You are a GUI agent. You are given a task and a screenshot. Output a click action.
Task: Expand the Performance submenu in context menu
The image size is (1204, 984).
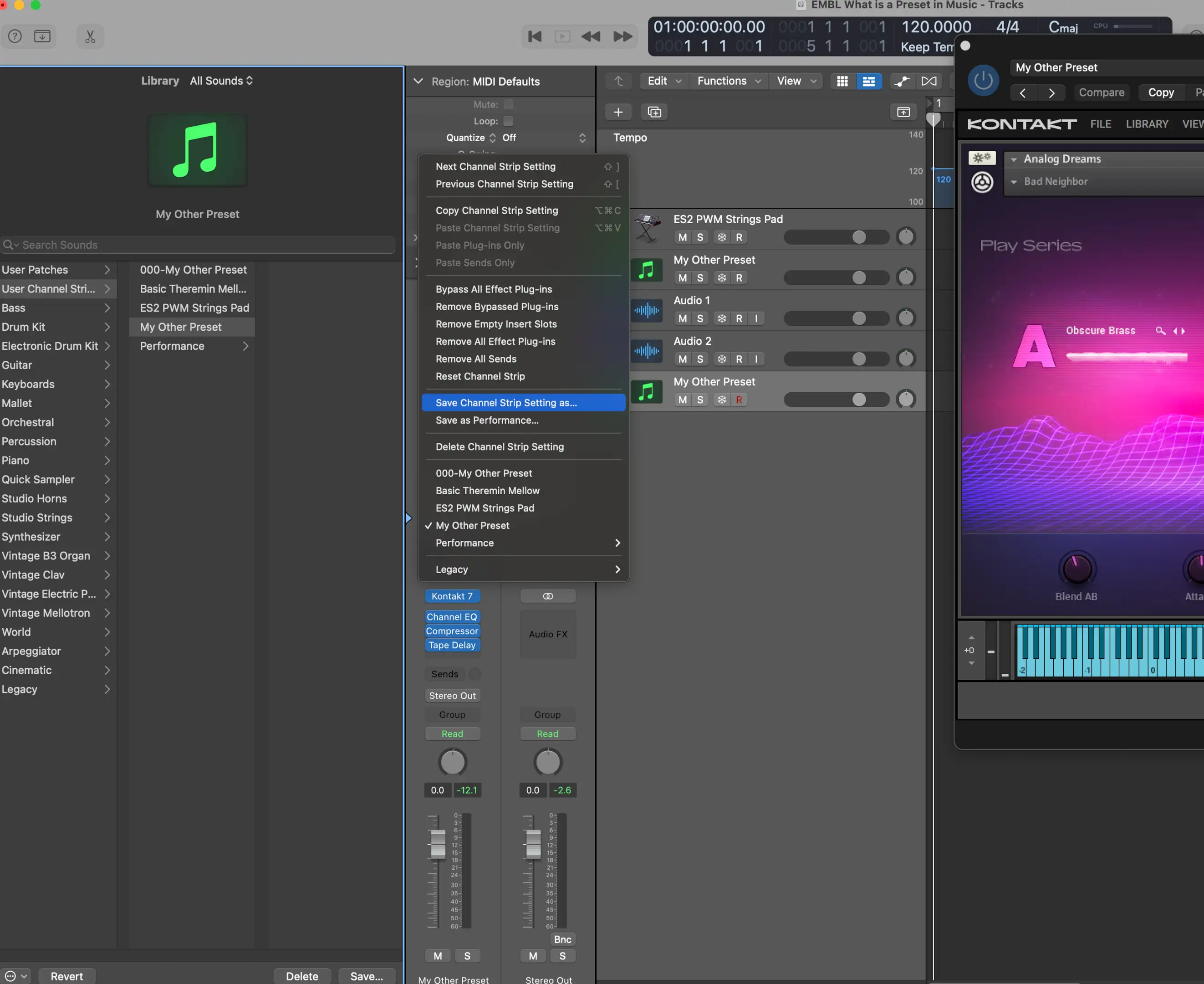tap(464, 543)
